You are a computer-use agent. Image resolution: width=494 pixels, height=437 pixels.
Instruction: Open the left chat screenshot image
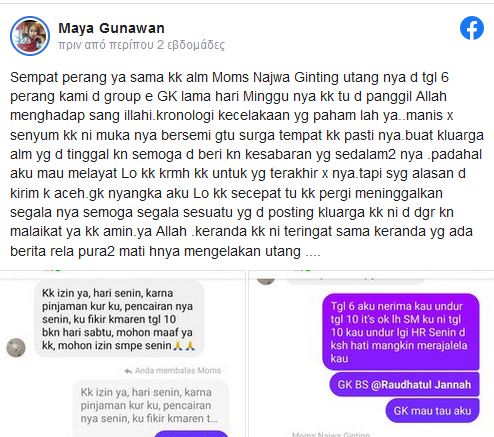[x=122, y=354]
